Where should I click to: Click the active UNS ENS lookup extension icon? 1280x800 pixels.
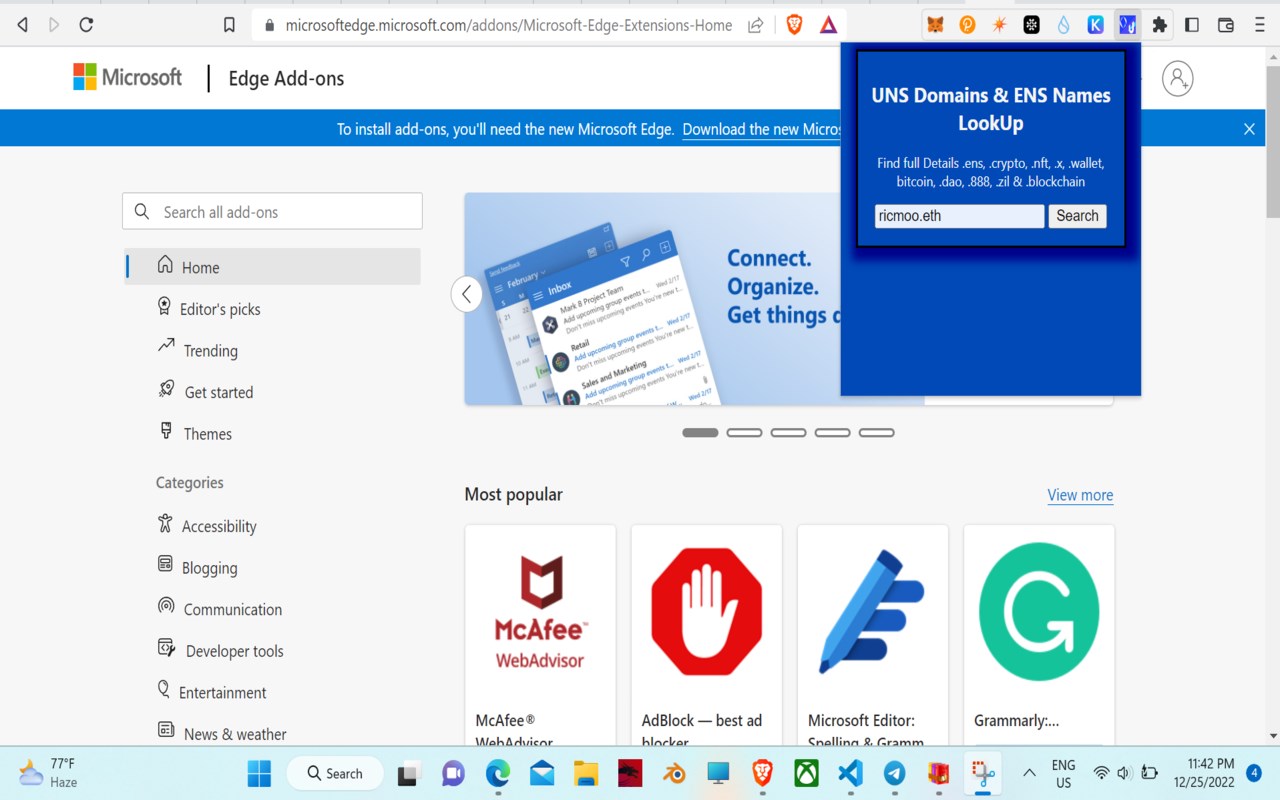(x=1127, y=25)
